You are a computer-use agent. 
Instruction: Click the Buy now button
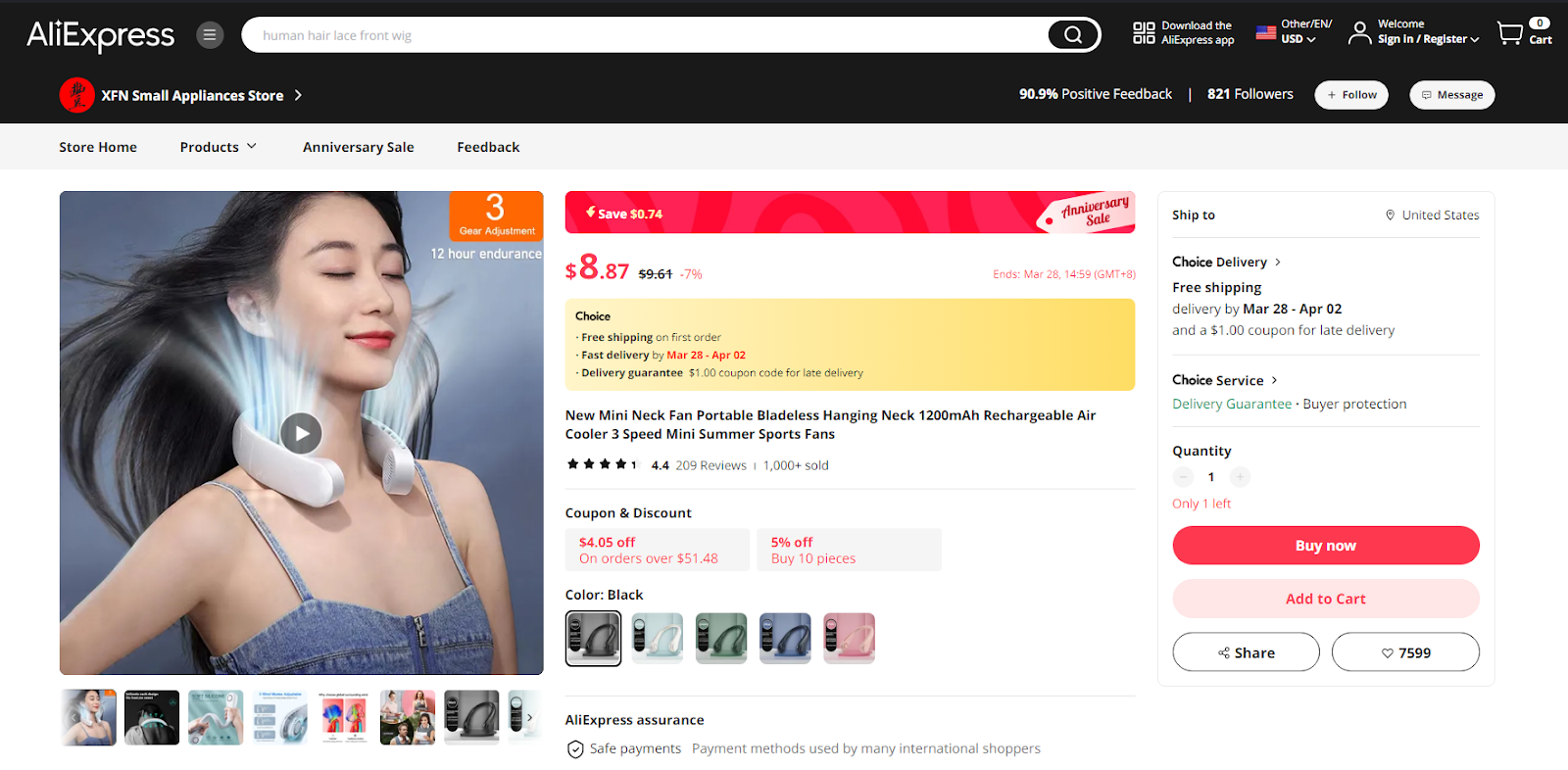1326,546
